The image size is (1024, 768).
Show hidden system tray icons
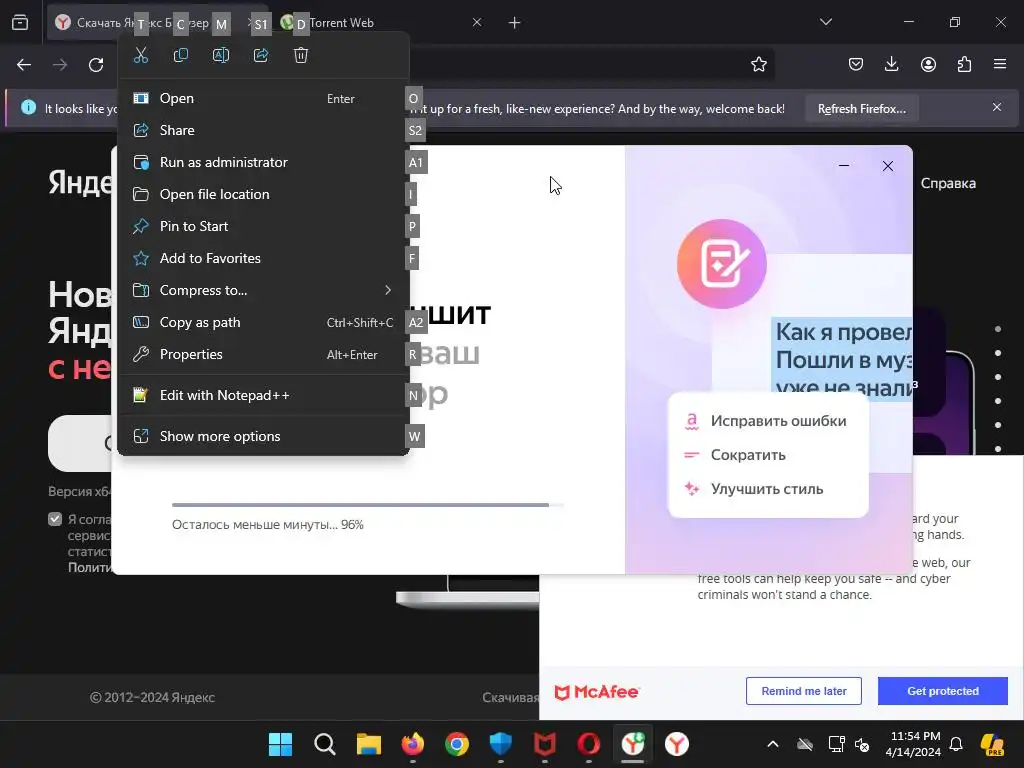pyautogui.click(x=773, y=744)
